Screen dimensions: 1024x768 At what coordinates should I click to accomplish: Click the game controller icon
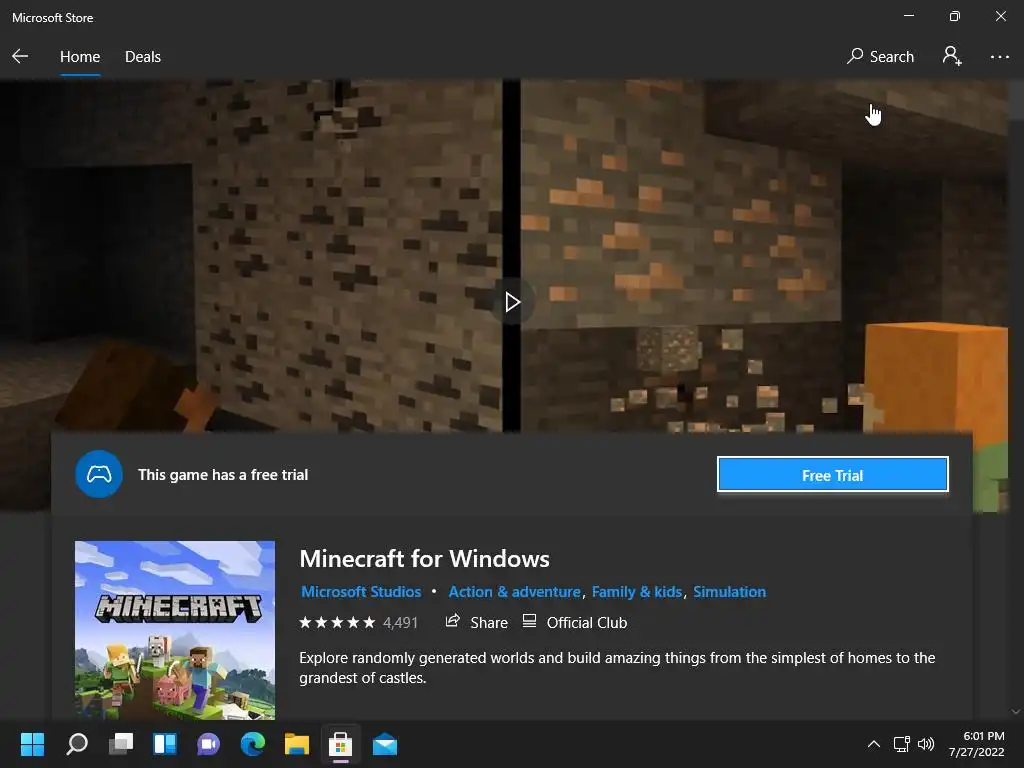point(99,474)
